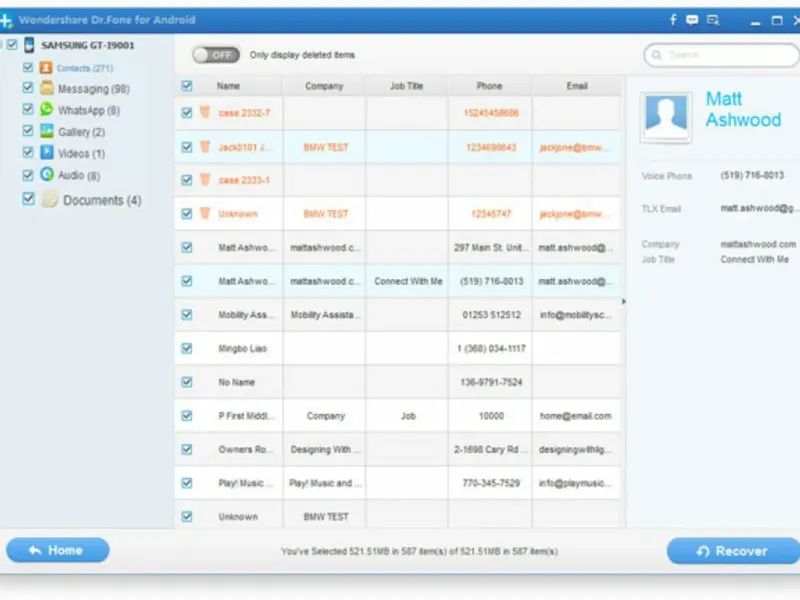This screenshot has height=600, width=800.
Task: Click the Recover button
Action: tap(733, 551)
